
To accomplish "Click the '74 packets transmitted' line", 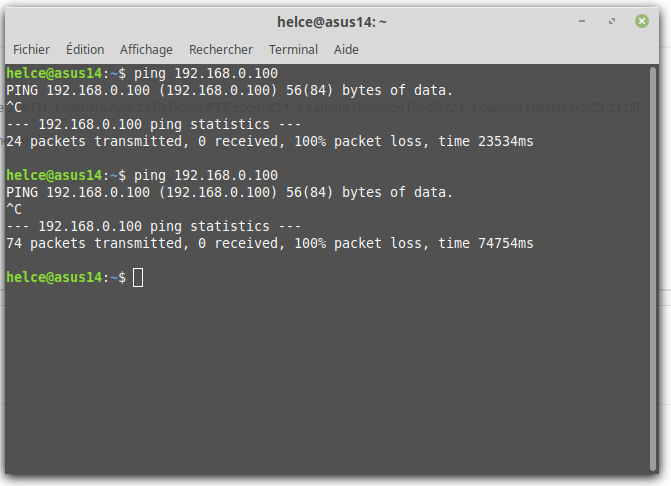I will pyautogui.click(x=270, y=243).
